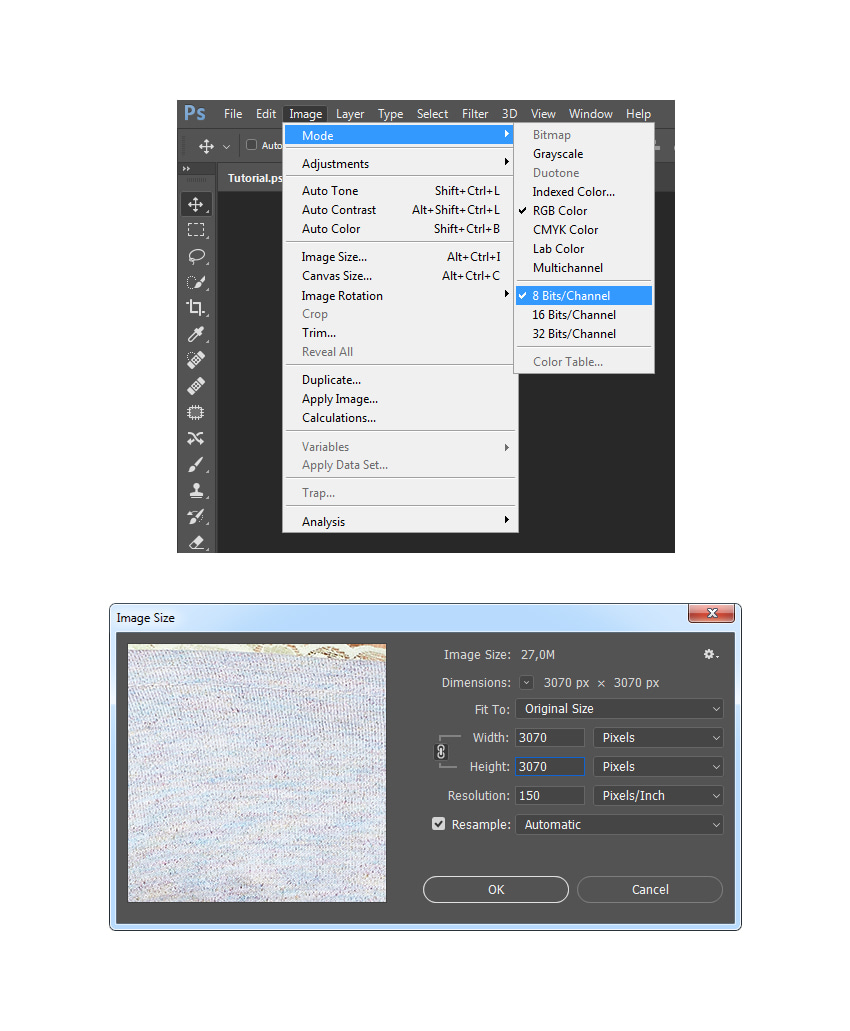Click OK in the Image Size dialog

(496, 890)
